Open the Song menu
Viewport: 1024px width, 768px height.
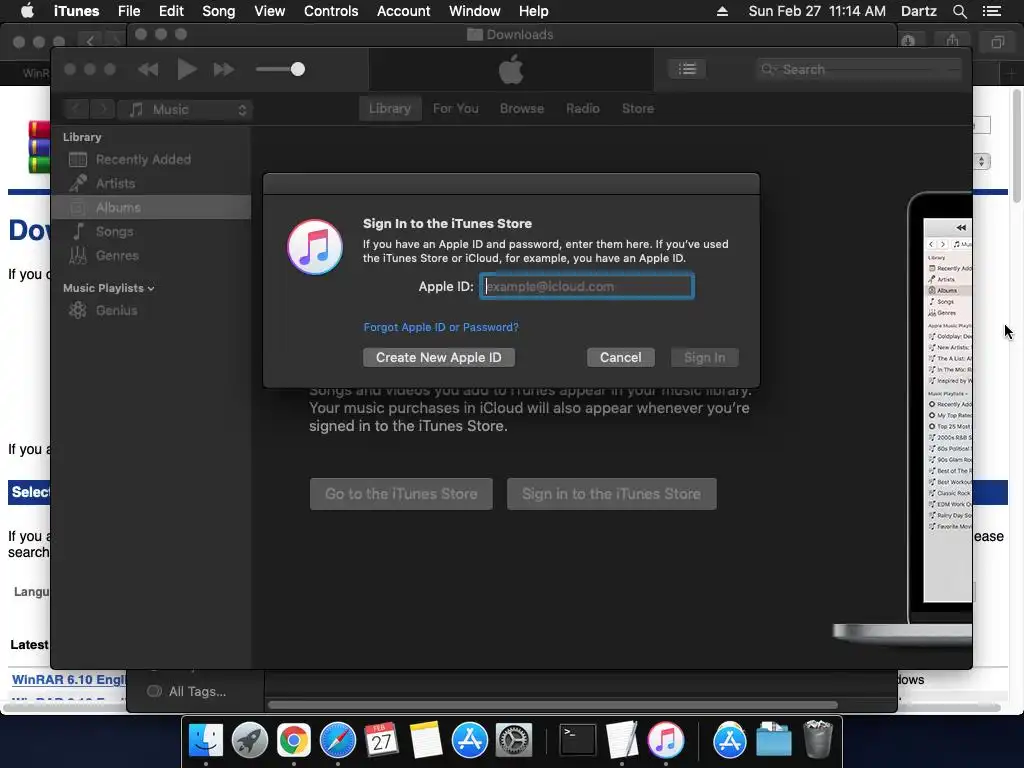218,11
